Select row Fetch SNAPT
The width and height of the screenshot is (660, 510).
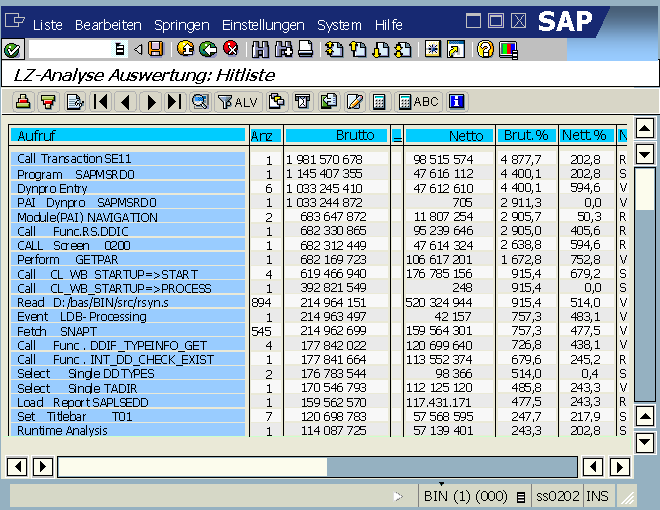point(128,331)
